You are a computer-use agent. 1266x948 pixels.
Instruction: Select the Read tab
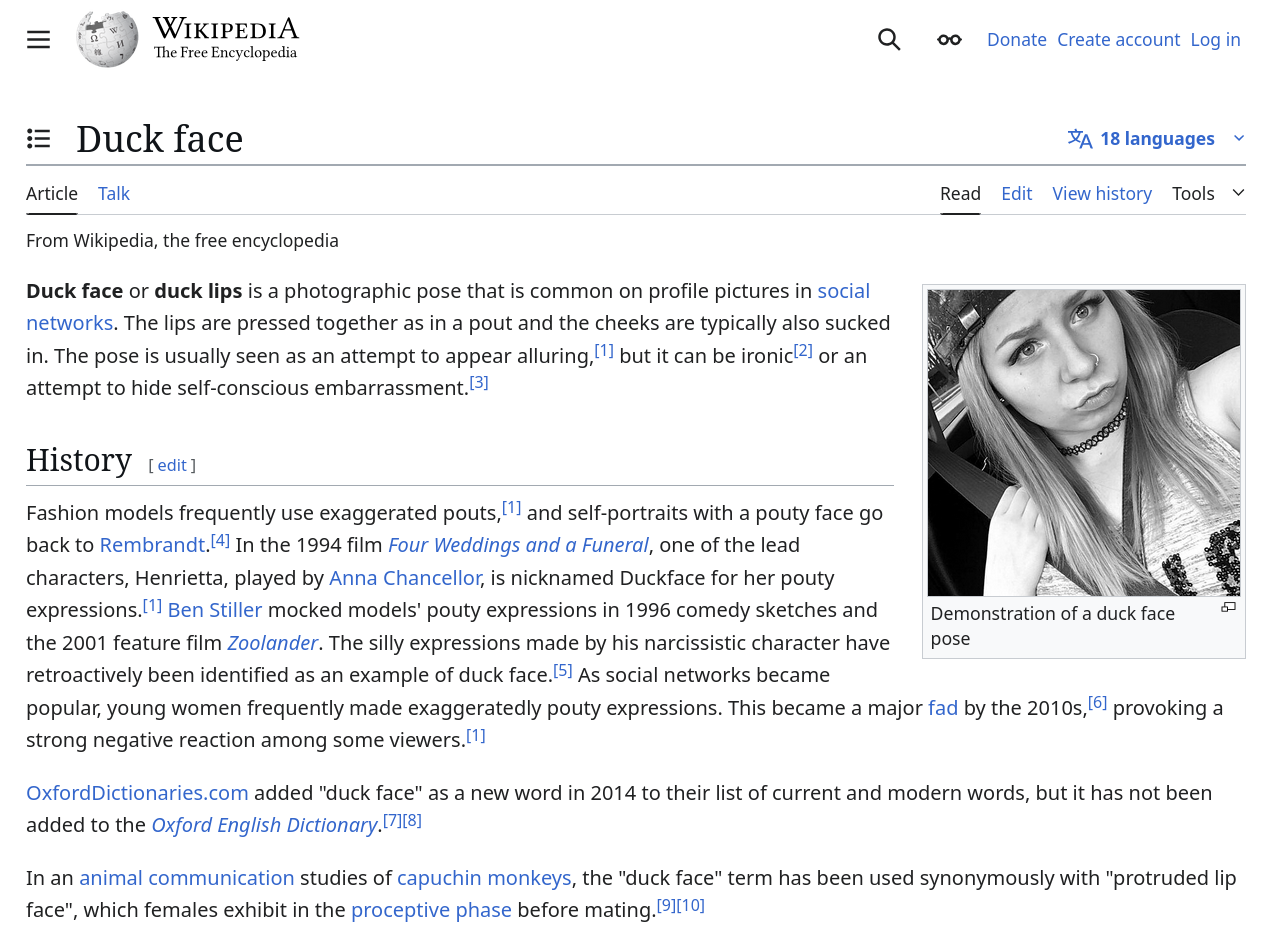pos(960,193)
